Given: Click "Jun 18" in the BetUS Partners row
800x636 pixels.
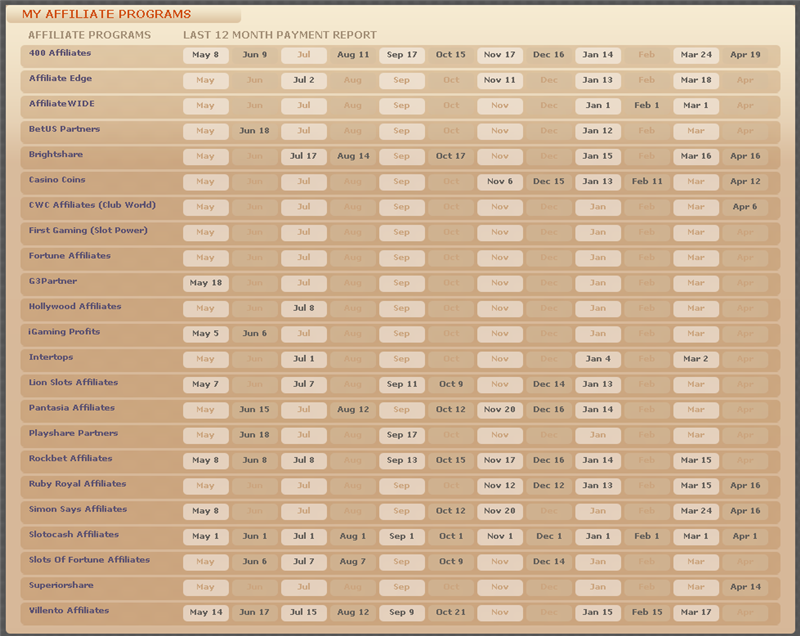Looking at the screenshot, I should [x=255, y=131].
